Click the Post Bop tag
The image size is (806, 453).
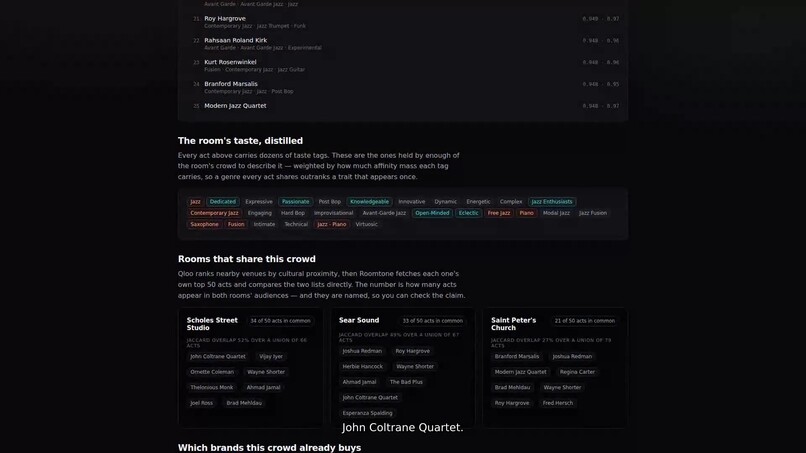tap(329, 202)
